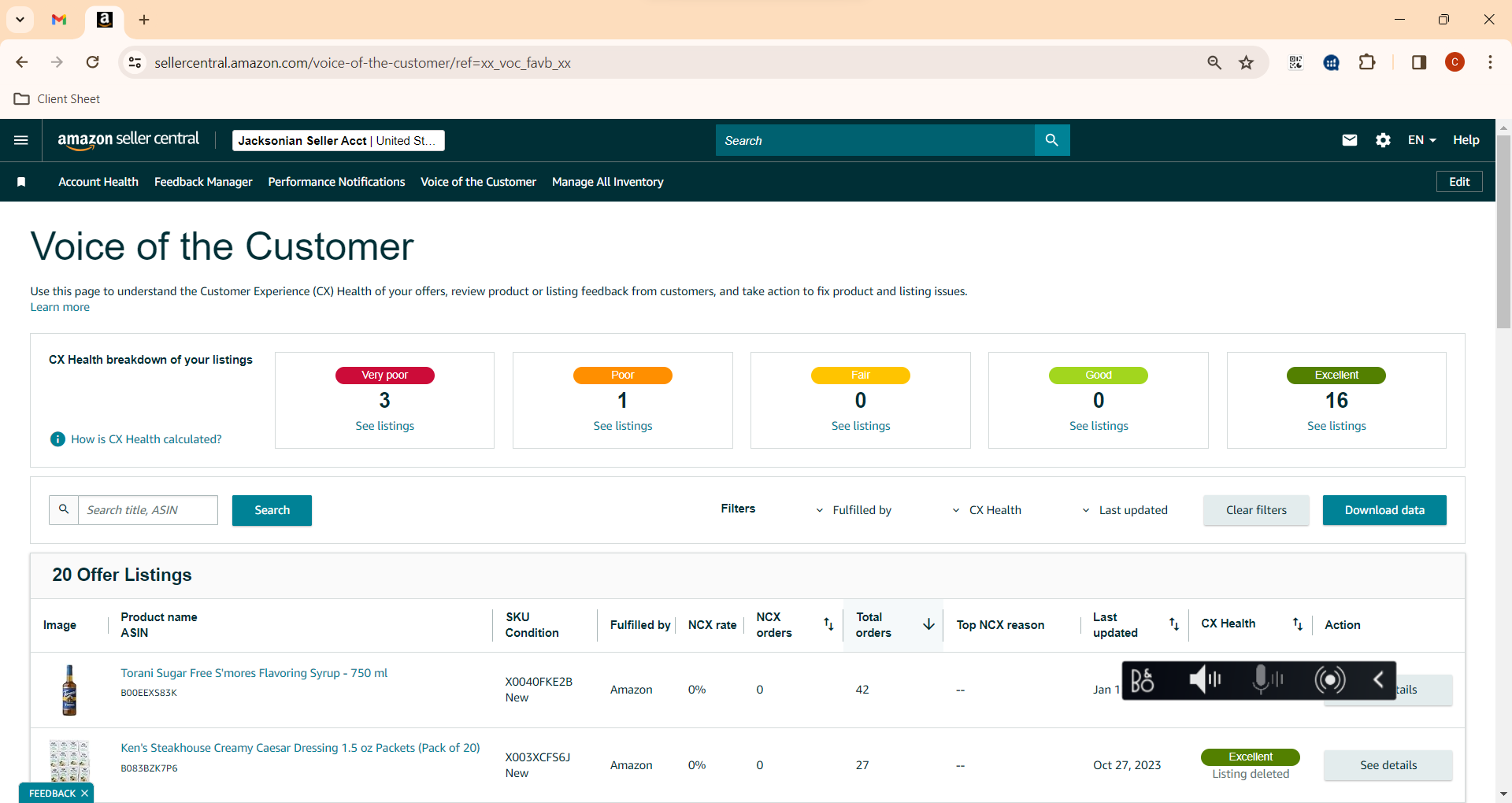The width and height of the screenshot is (1512, 803).
Task: Click the broadcast record icon in floating toolbar
Action: [1329, 679]
